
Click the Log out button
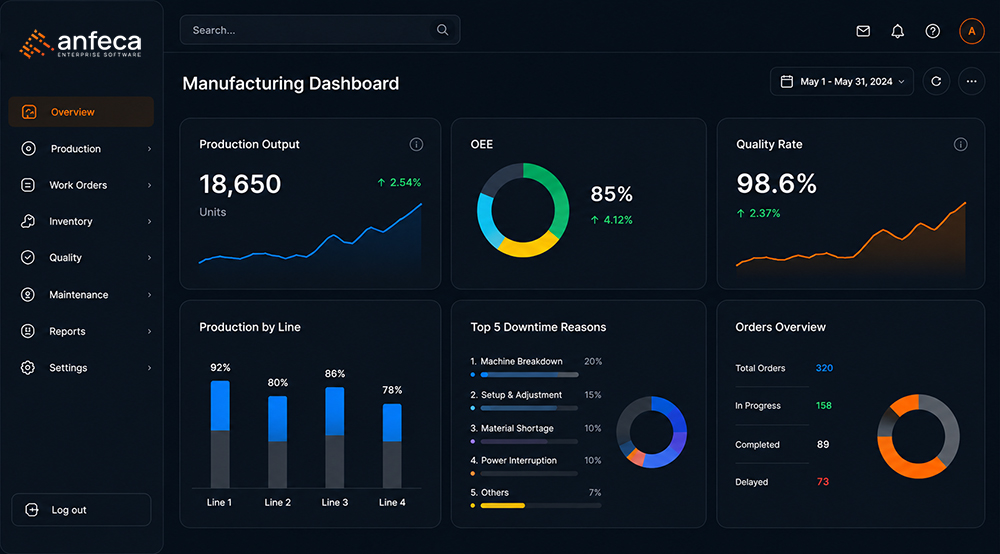click(x=81, y=509)
